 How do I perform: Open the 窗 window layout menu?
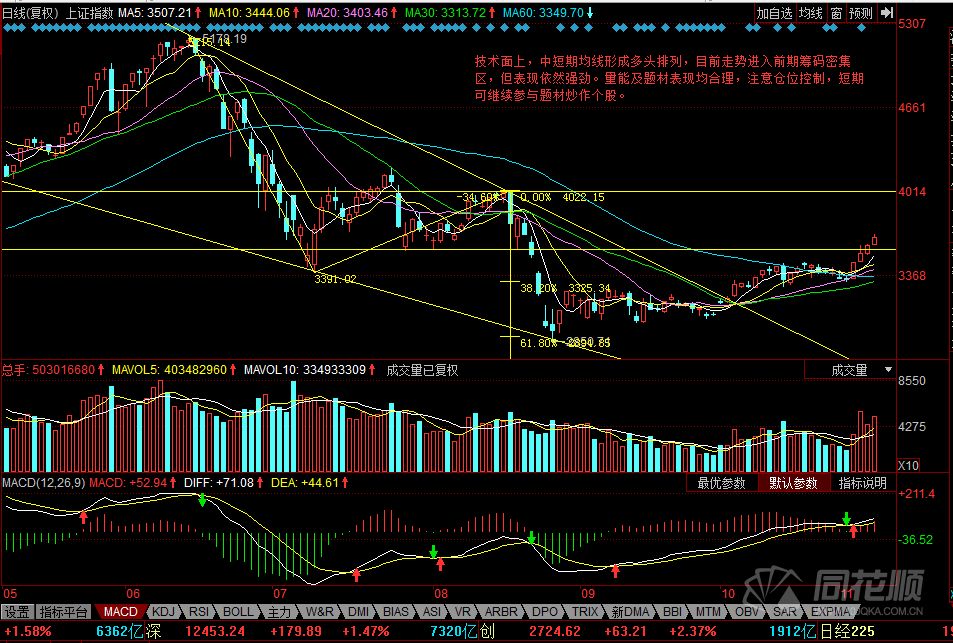pos(836,13)
